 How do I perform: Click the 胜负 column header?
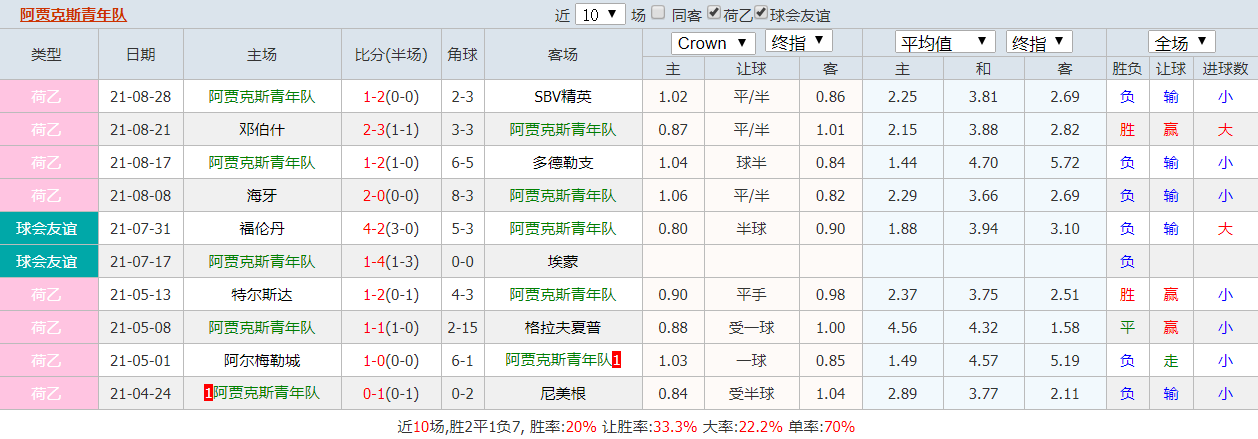click(1127, 69)
